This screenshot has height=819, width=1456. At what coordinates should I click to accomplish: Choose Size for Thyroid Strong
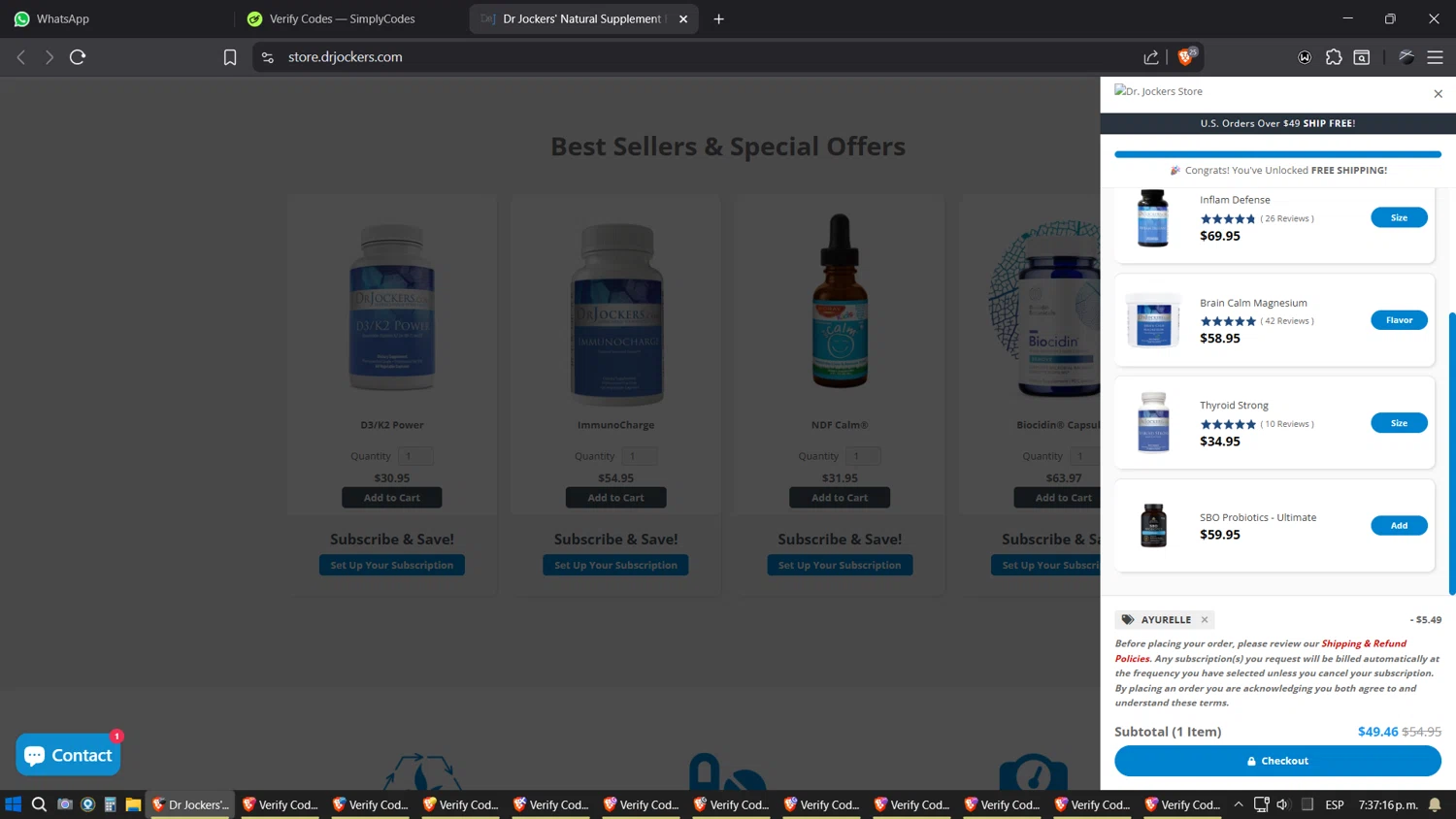[x=1399, y=423]
